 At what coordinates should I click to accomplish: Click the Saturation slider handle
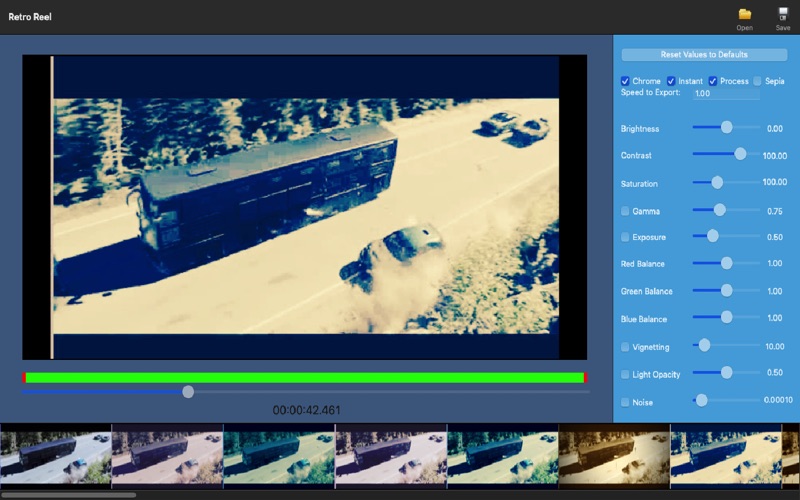point(717,182)
